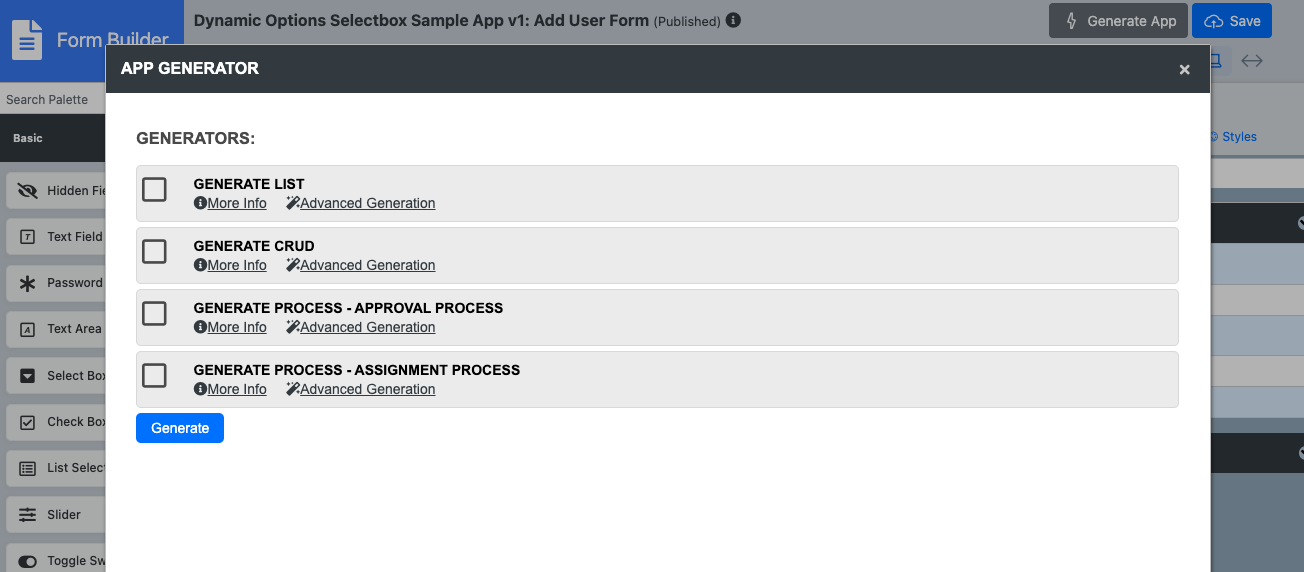
Task: Click the Slider palette icon
Action: (27, 515)
